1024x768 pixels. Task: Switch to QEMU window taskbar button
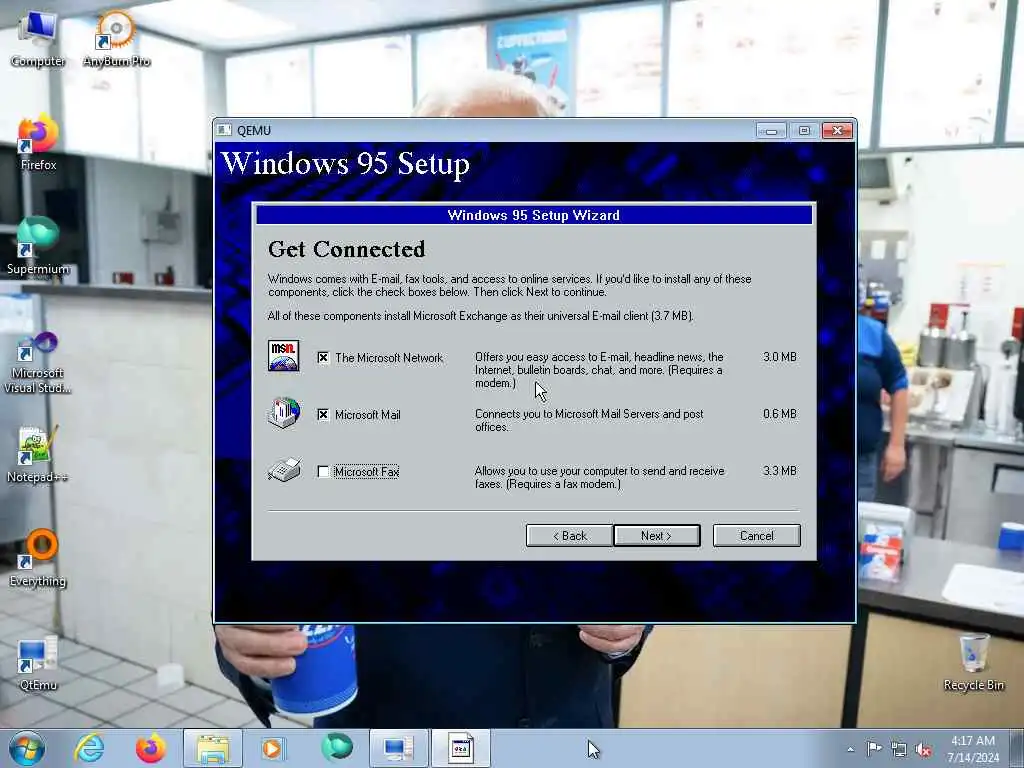398,748
